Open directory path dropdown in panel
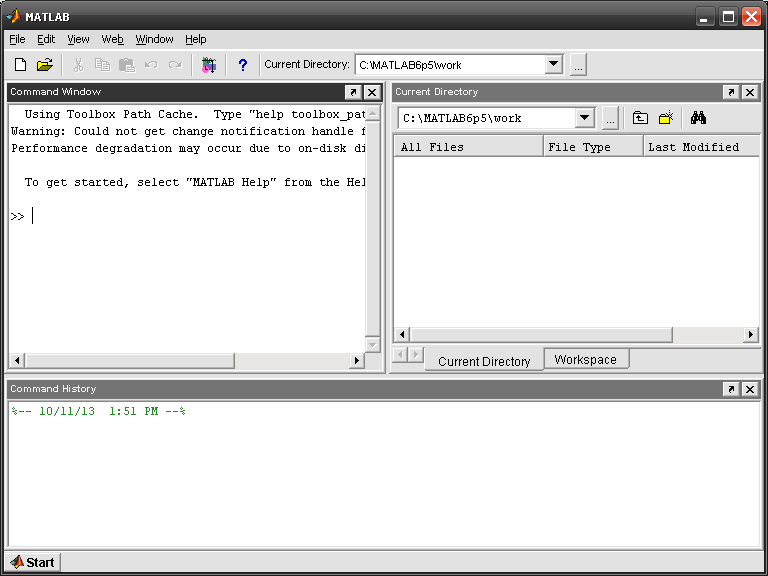Screen dimensions: 768x576 click(x=585, y=118)
